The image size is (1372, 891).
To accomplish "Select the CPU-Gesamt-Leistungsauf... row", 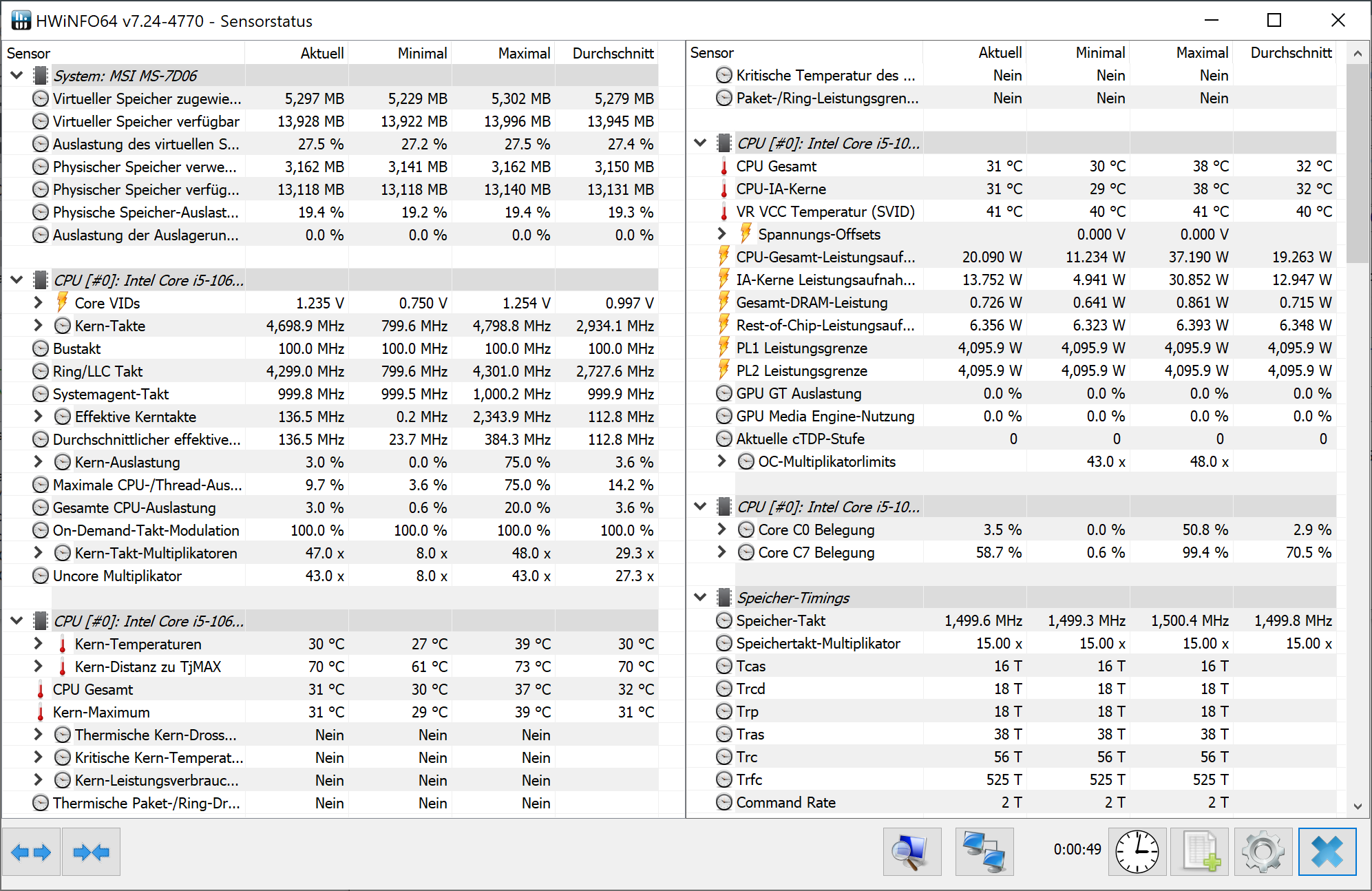I will 1012,257.
